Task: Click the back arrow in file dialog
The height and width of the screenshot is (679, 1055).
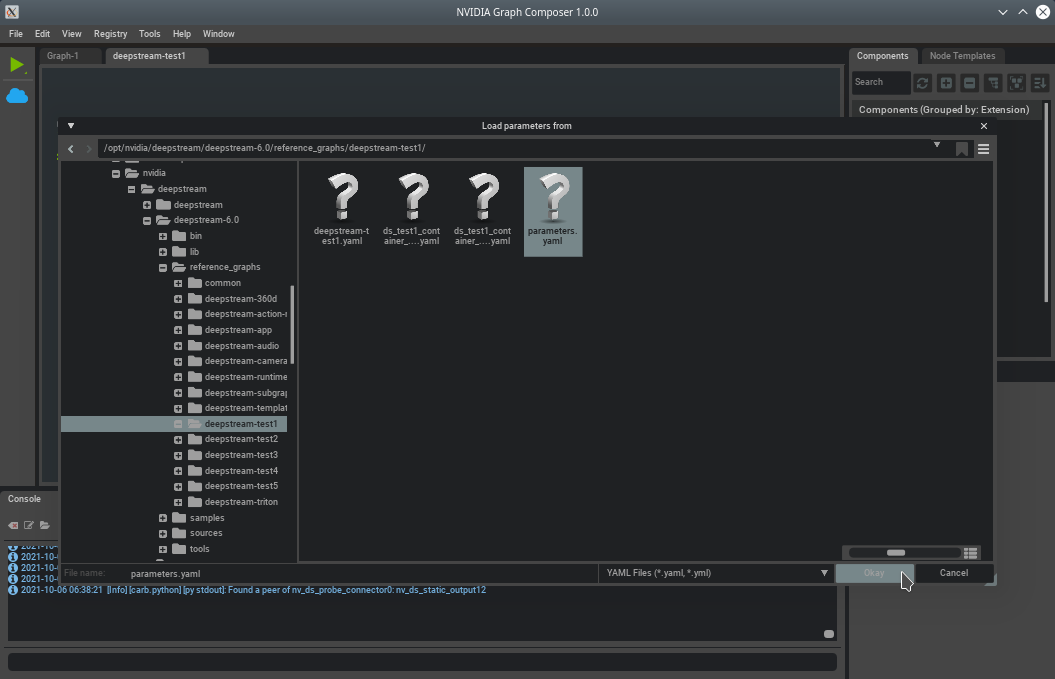Action: click(x=70, y=149)
